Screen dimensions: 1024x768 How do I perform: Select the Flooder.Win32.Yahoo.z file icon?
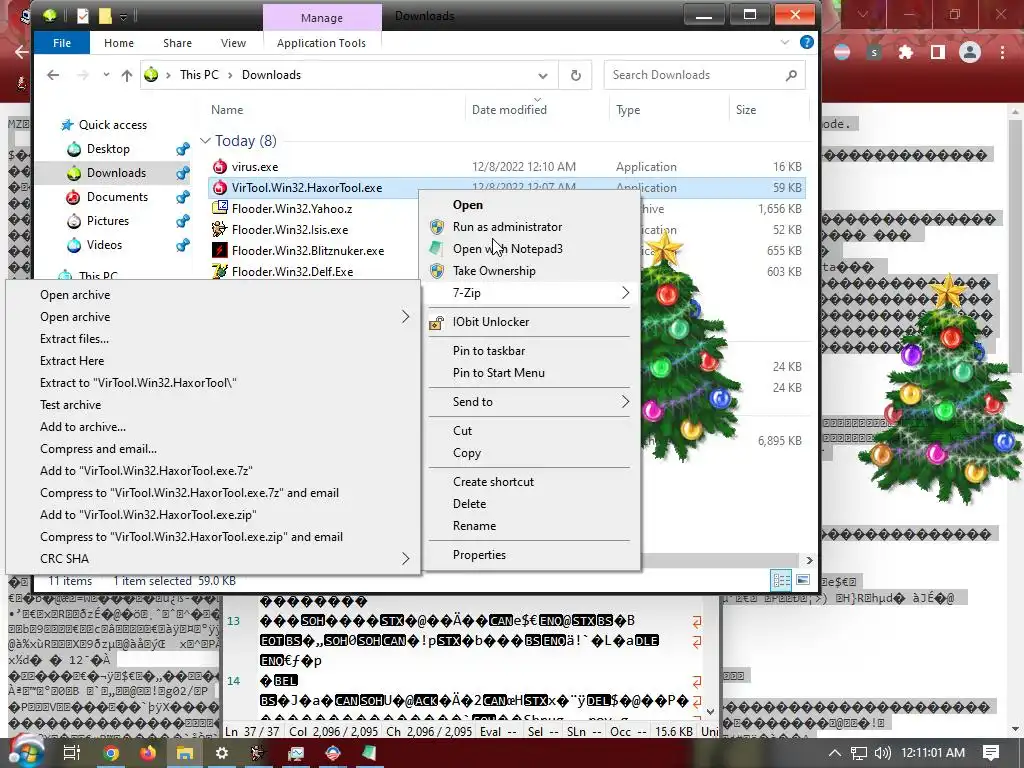click(x=220, y=208)
